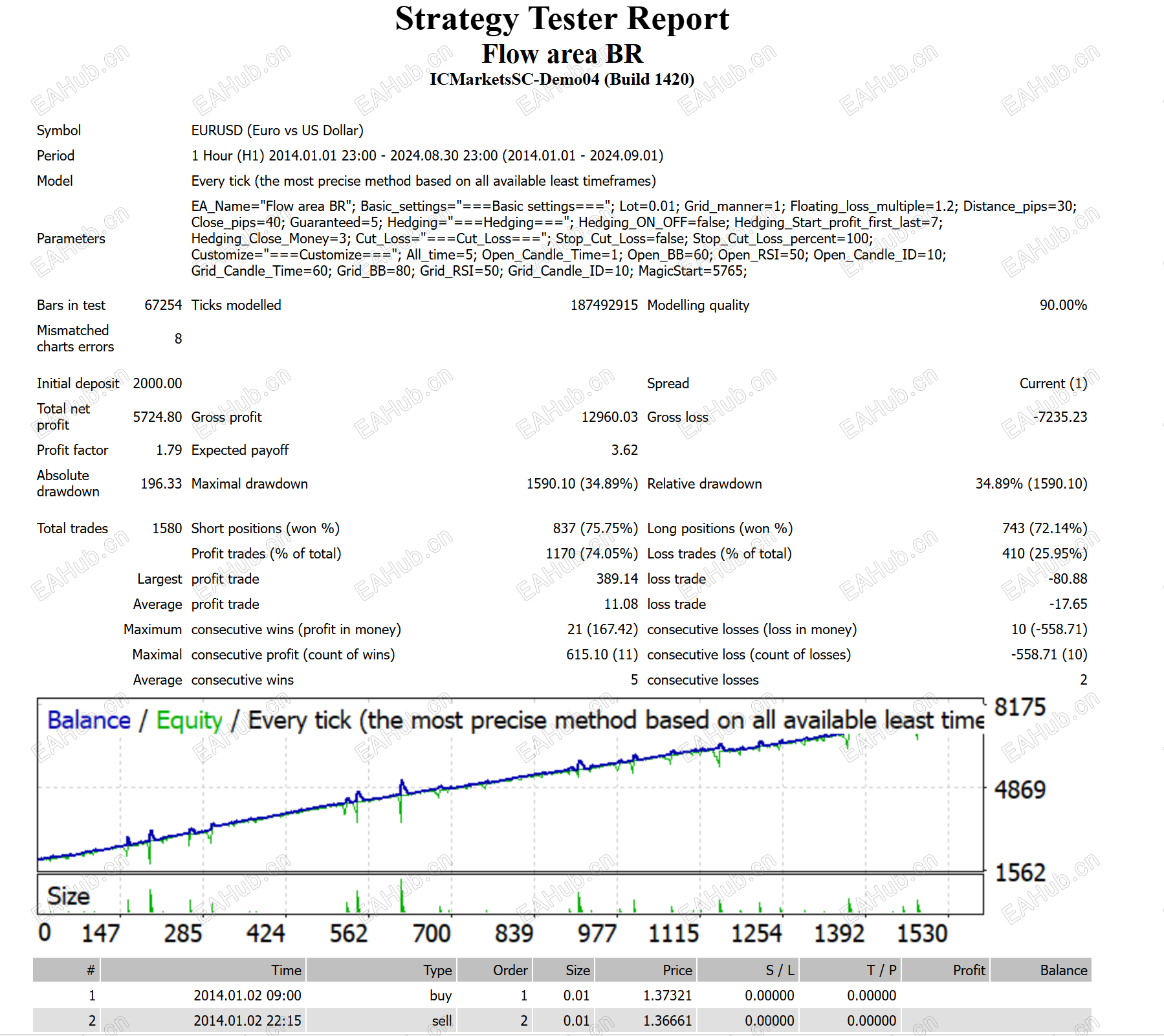Select Short positions value 837 (75.75%)
The image size is (1164, 1036).
point(595,529)
